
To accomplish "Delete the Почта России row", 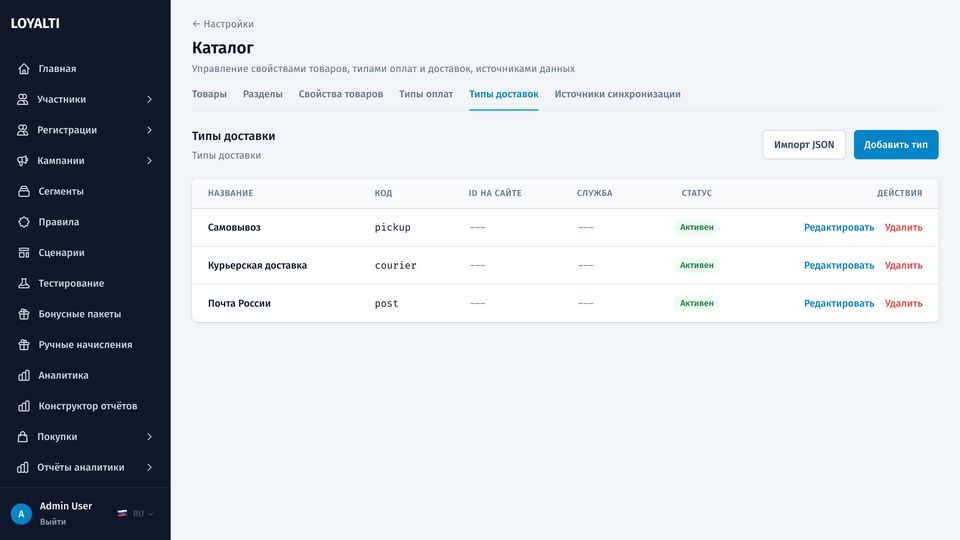I will pos(903,303).
